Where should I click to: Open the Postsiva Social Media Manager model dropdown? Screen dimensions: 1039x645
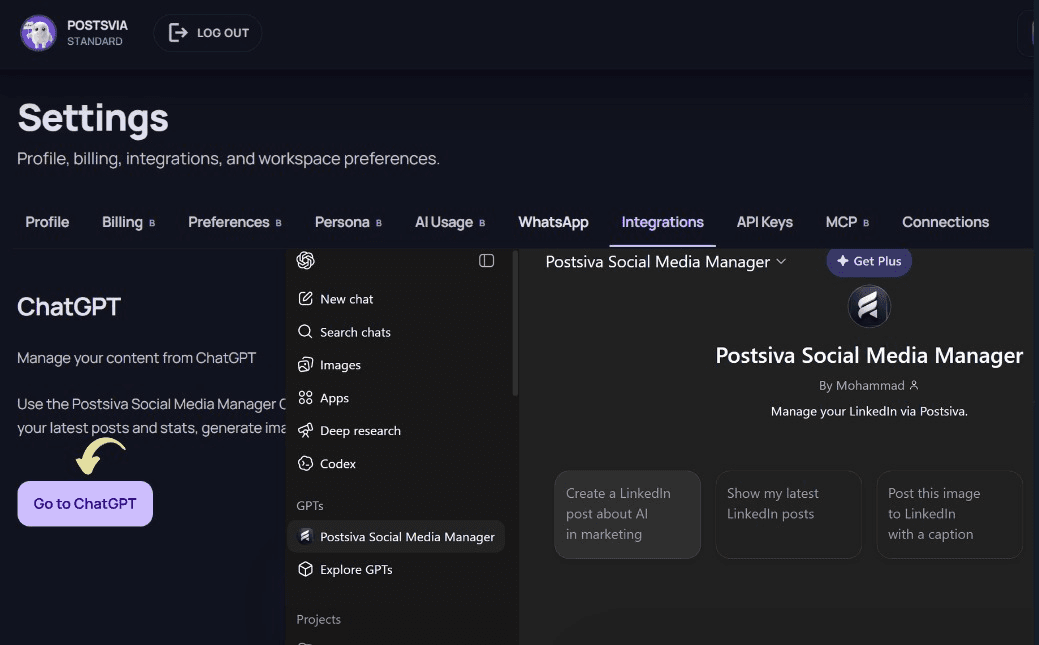666,261
